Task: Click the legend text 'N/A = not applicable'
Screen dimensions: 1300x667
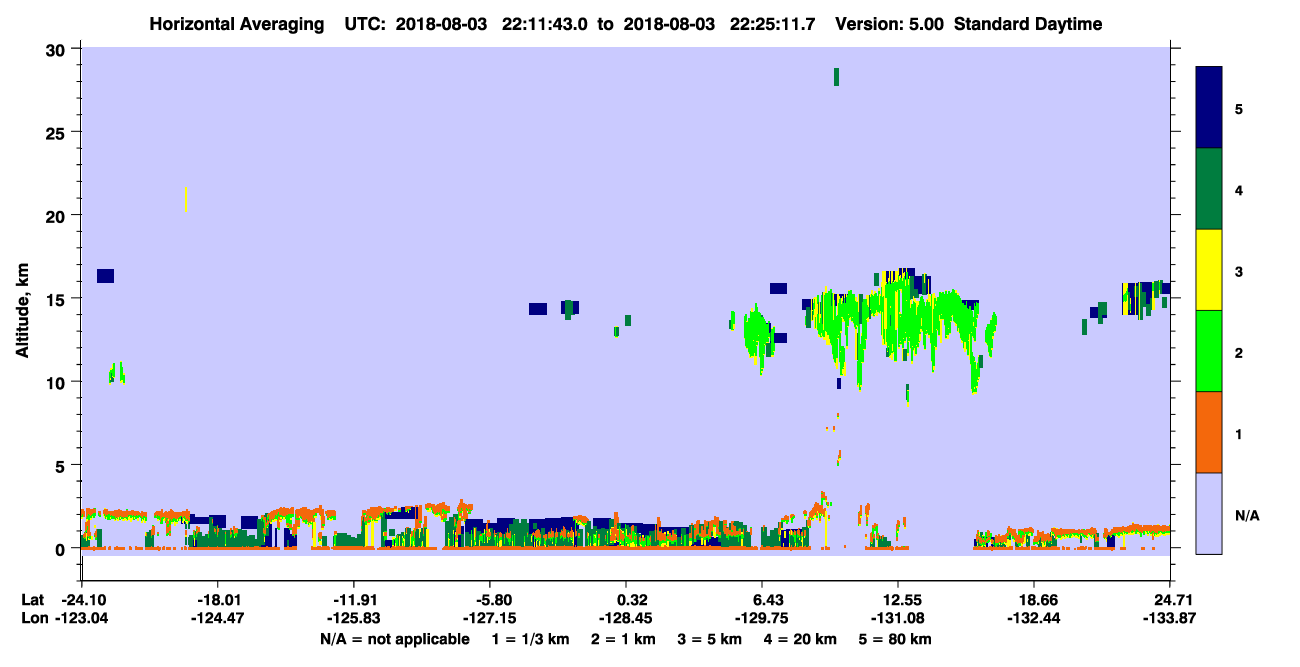Action: [x=394, y=639]
